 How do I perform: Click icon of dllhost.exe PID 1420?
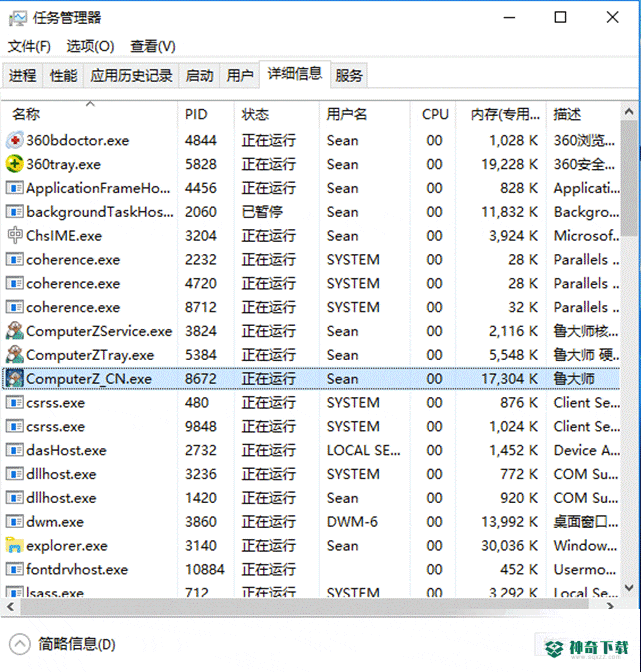(x=15, y=498)
